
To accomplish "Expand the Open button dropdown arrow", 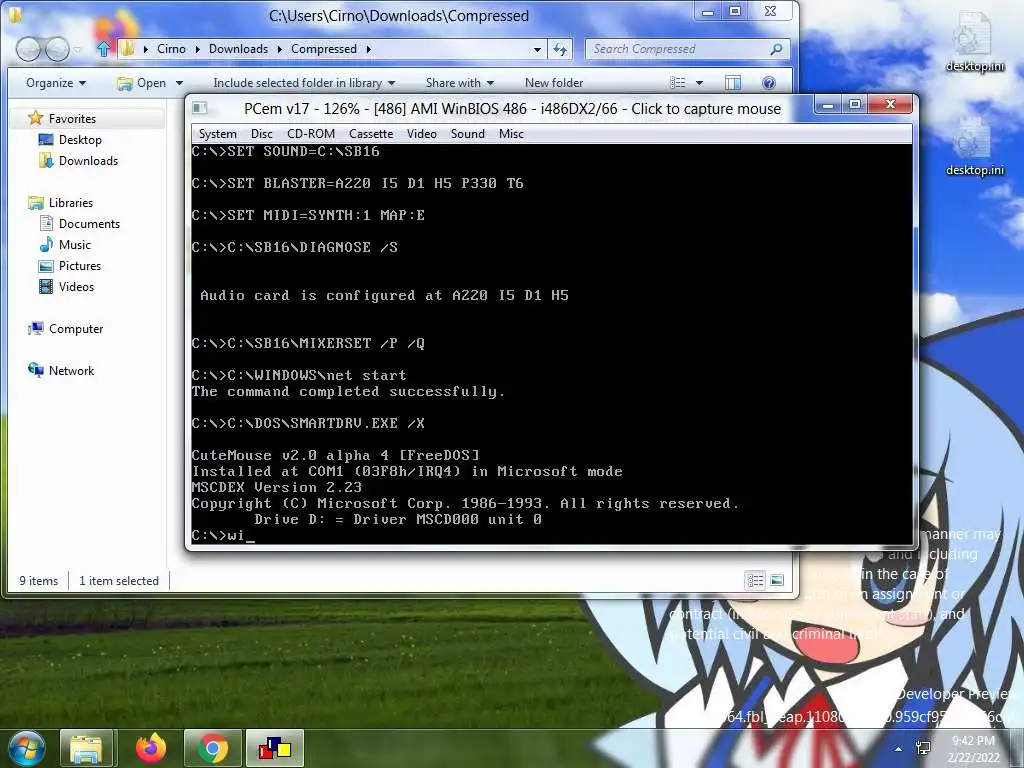I will tap(179, 83).
